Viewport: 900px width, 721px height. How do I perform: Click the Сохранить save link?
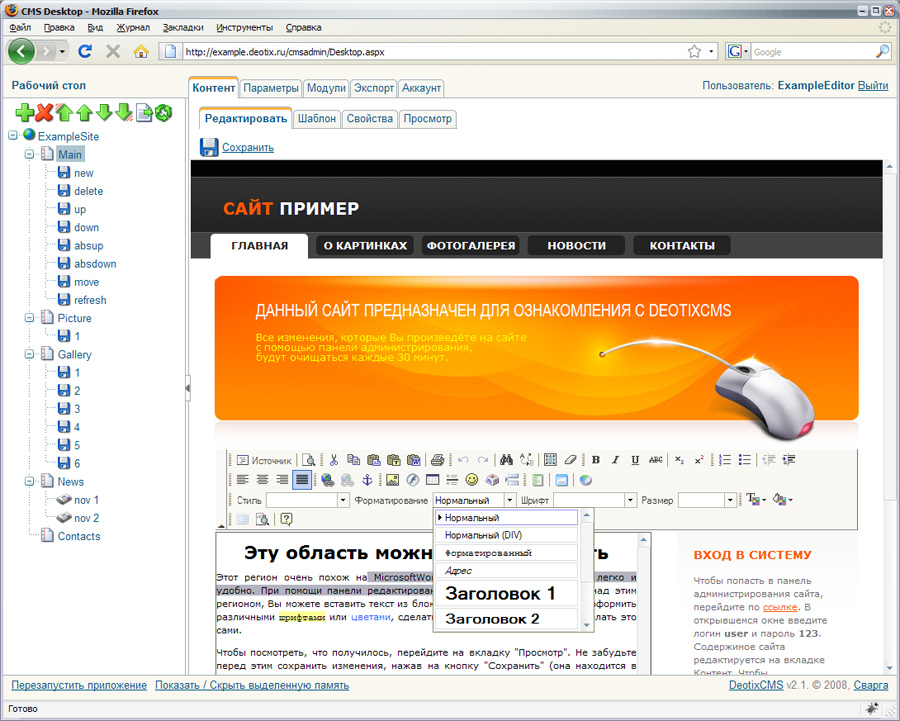click(x=247, y=147)
